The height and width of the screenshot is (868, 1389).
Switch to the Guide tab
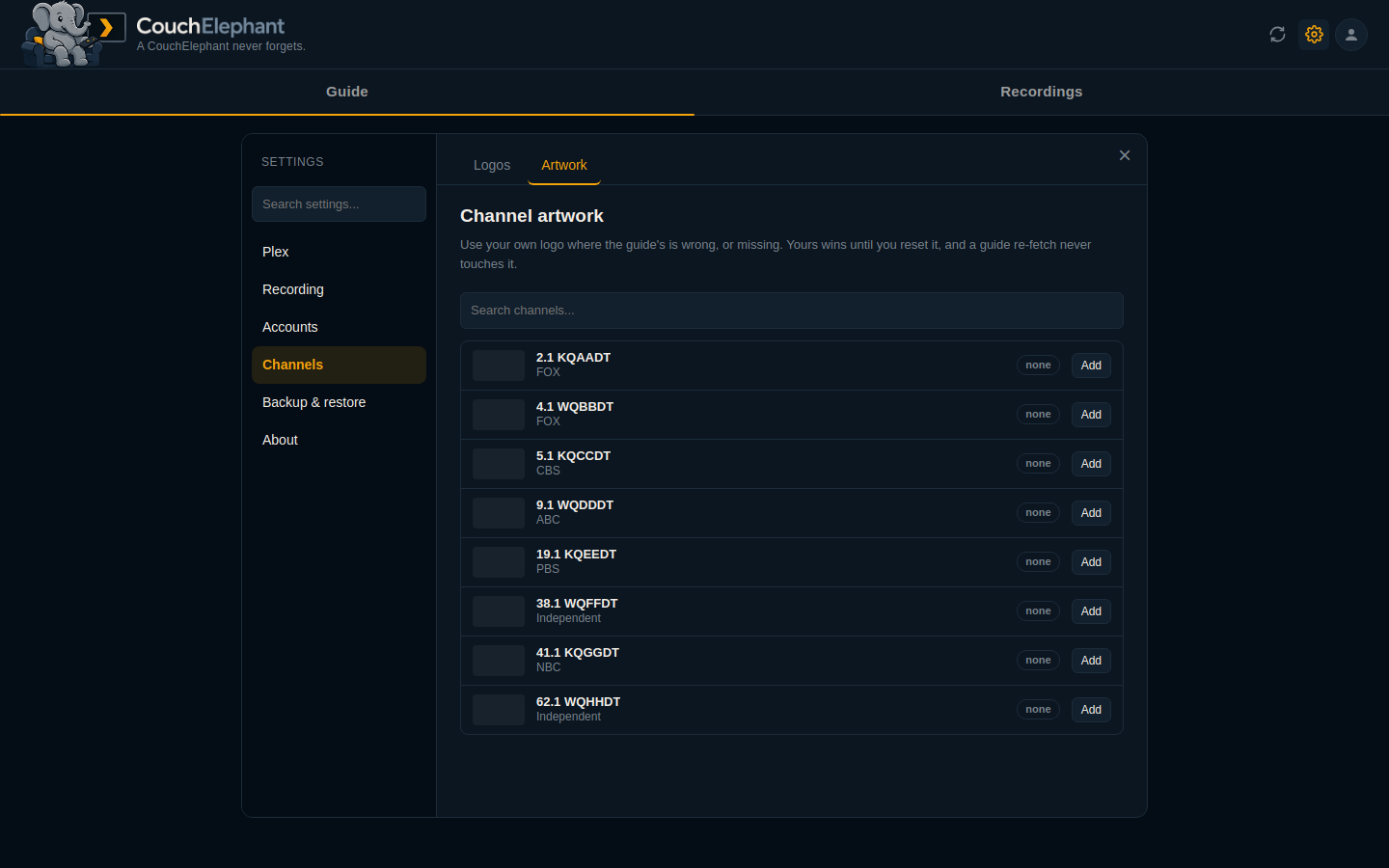tap(347, 92)
